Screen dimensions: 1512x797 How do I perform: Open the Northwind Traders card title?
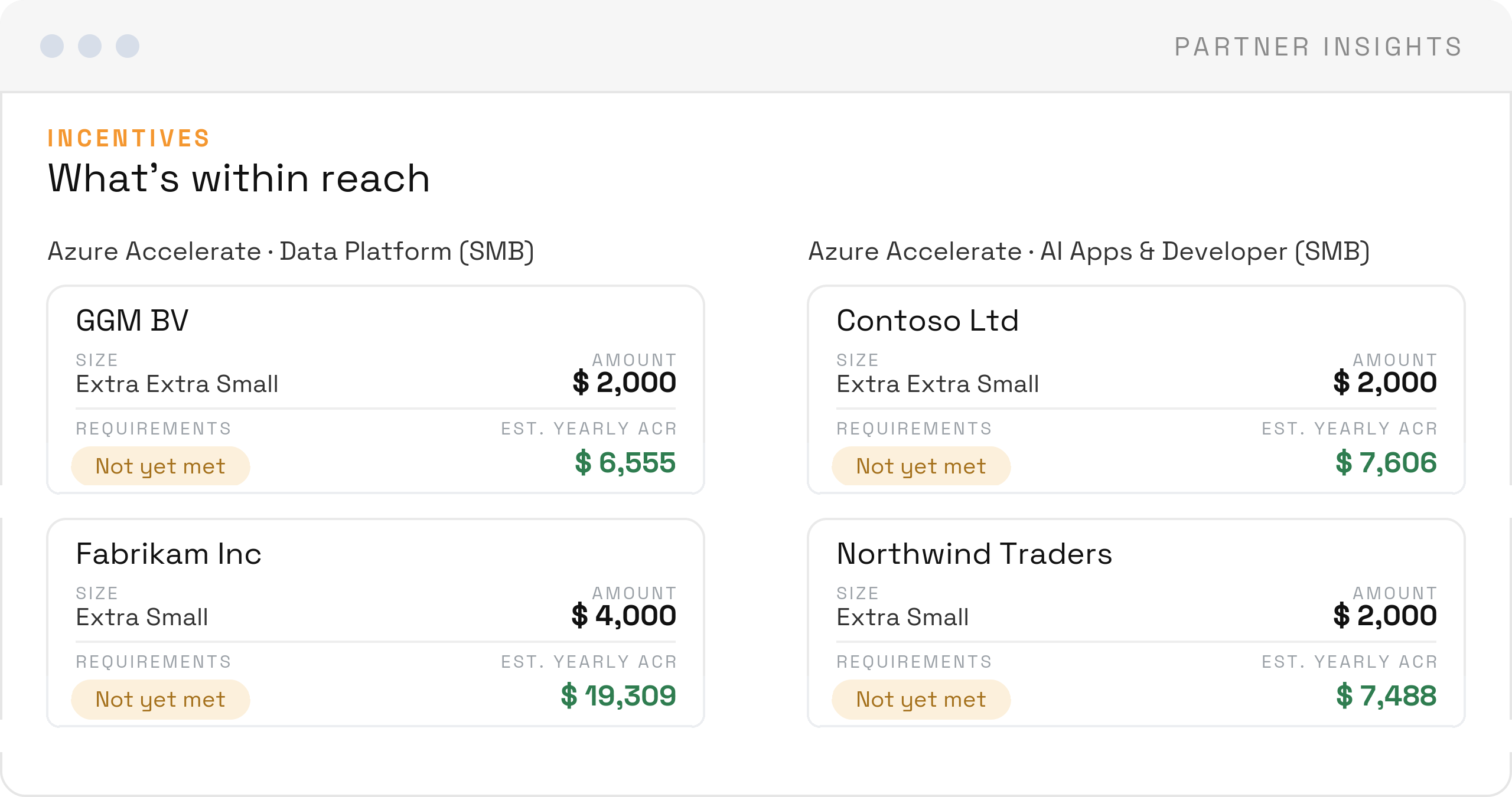[x=975, y=554]
